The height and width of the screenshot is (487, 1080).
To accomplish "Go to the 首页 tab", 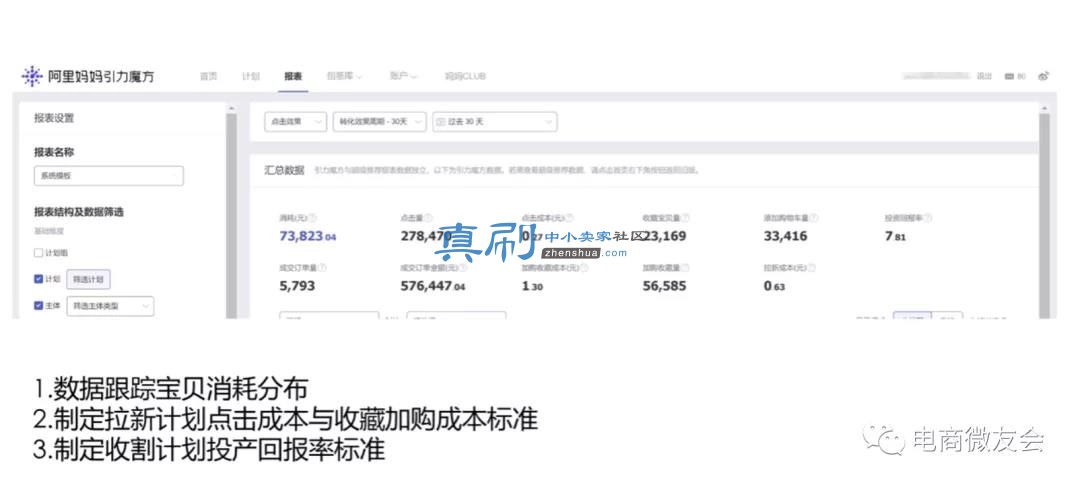I will click(208, 76).
